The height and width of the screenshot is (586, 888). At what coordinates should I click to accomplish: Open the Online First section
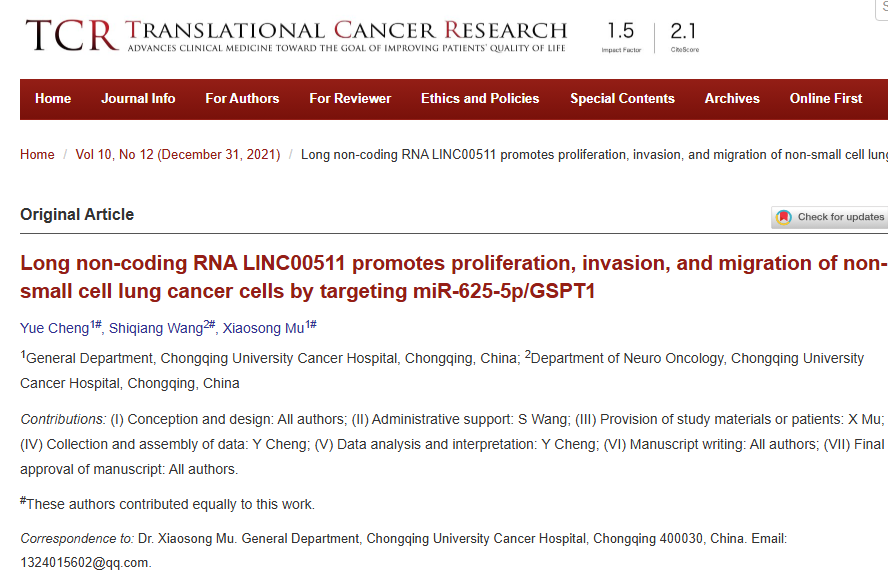click(x=826, y=99)
